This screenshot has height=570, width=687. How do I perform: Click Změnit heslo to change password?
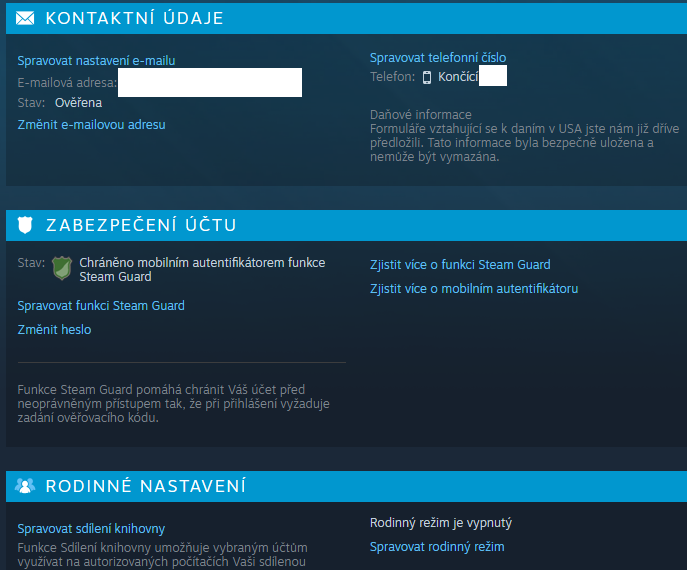(54, 330)
